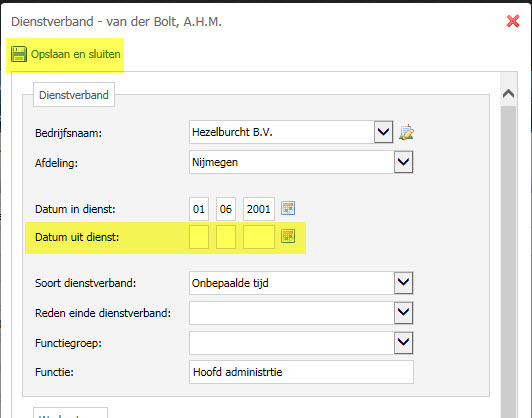The height and width of the screenshot is (418, 532).
Task: Save with Opslaan en sluiten
Action: click(66, 54)
